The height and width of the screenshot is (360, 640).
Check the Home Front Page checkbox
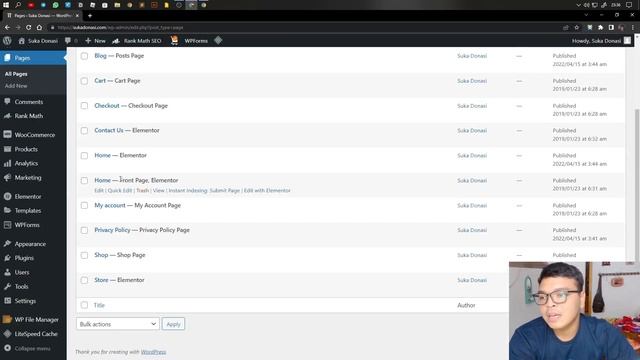tap(84, 180)
